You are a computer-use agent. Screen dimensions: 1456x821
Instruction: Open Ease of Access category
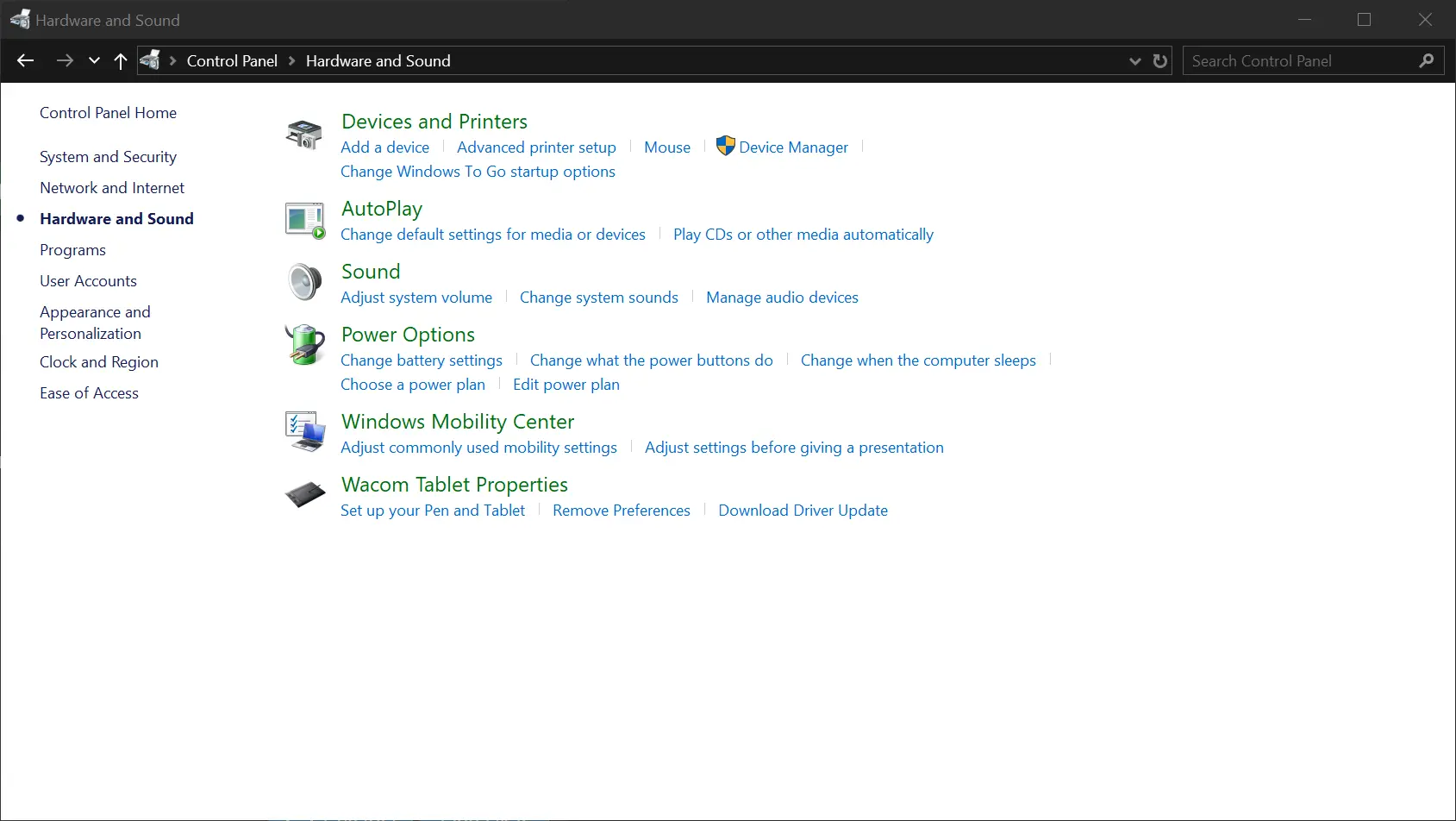(89, 393)
